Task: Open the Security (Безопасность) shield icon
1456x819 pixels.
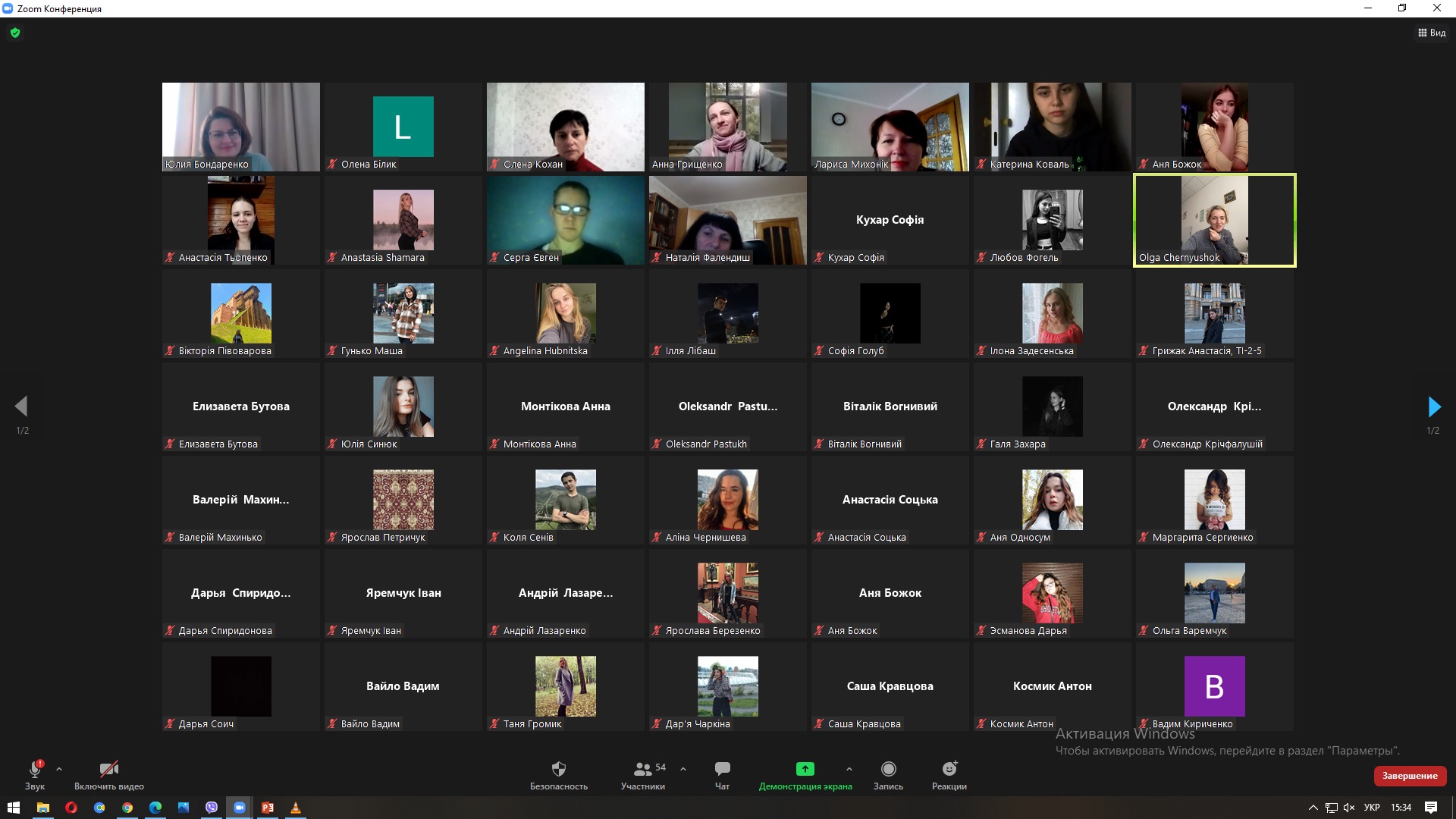Action: [558, 769]
